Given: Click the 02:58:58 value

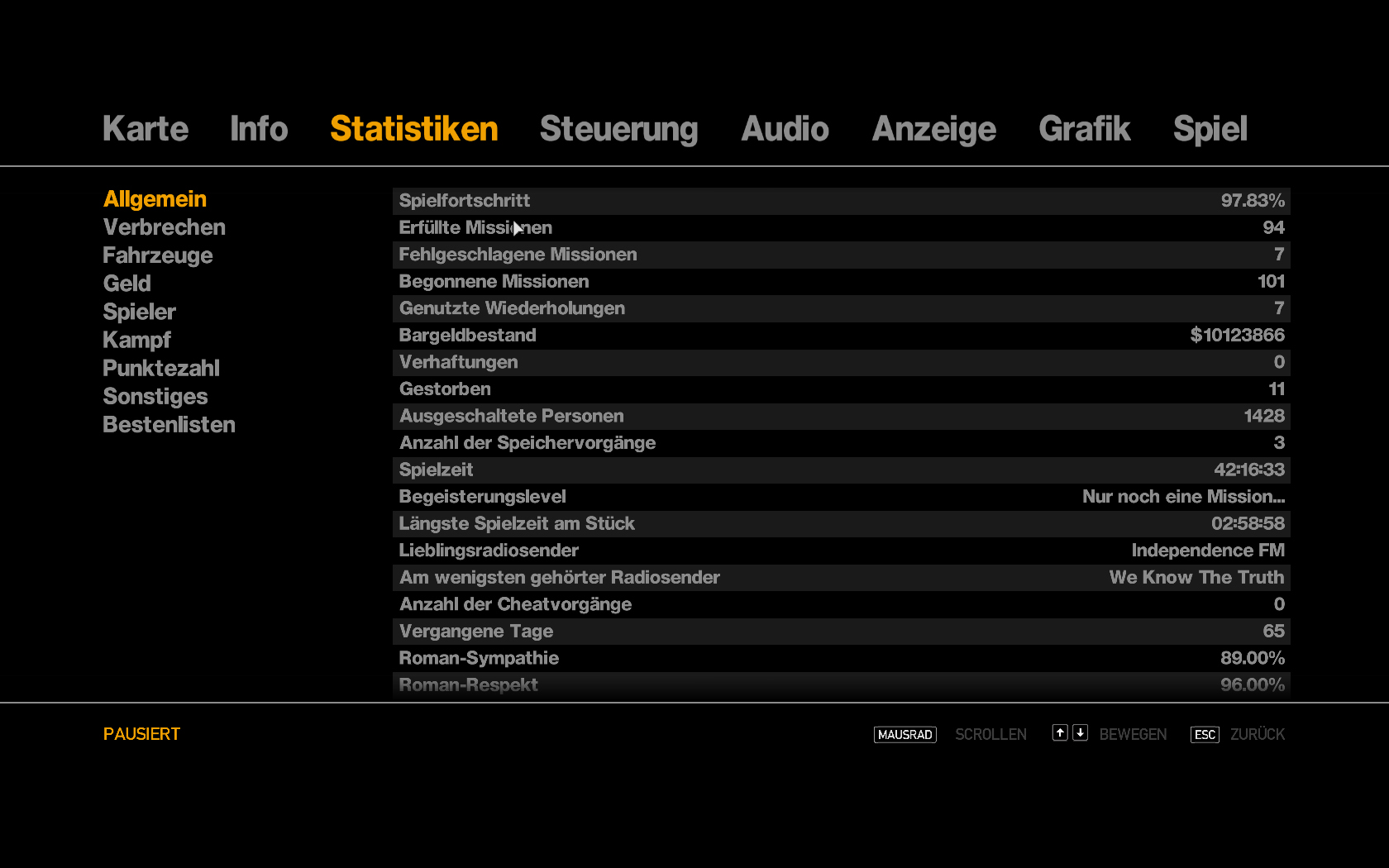Looking at the screenshot, I should 1248,523.
